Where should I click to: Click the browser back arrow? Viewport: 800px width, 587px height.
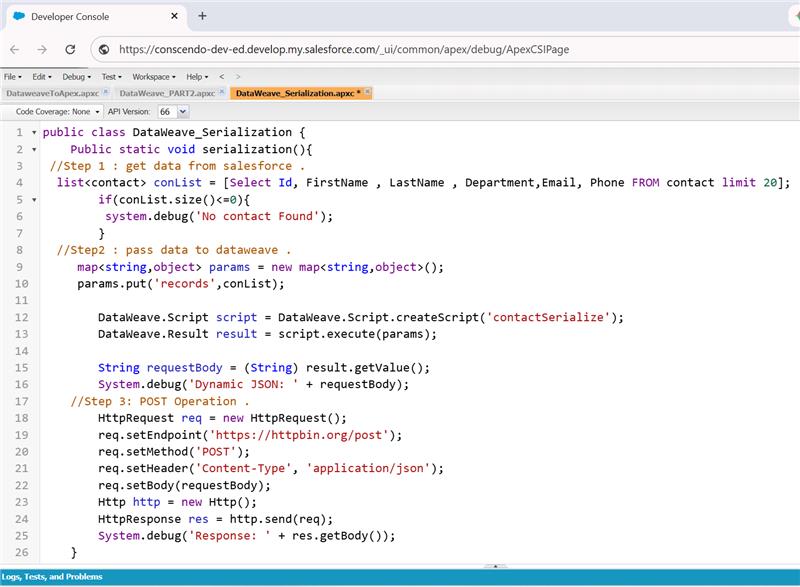(x=14, y=49)
